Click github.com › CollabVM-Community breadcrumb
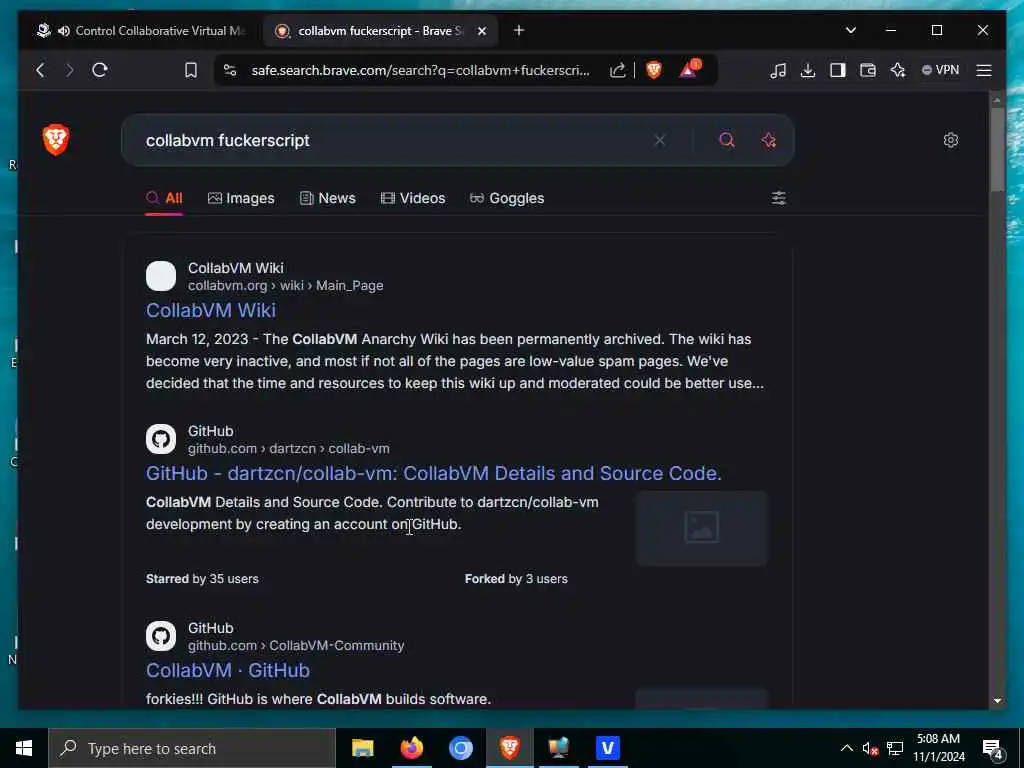Image resolution: width=1024 pixels, height=768 pixels. tap(296, 645)
